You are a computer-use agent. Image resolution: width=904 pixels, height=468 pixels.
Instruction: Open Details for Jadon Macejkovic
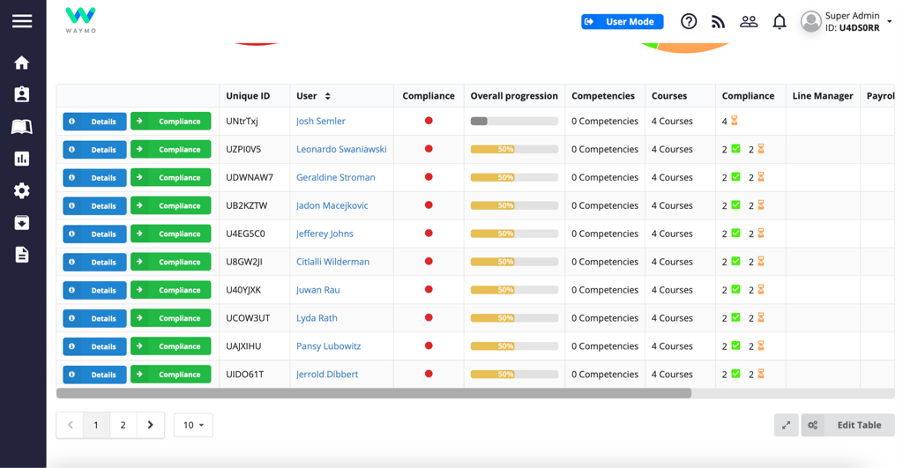[x=95, y=206]
